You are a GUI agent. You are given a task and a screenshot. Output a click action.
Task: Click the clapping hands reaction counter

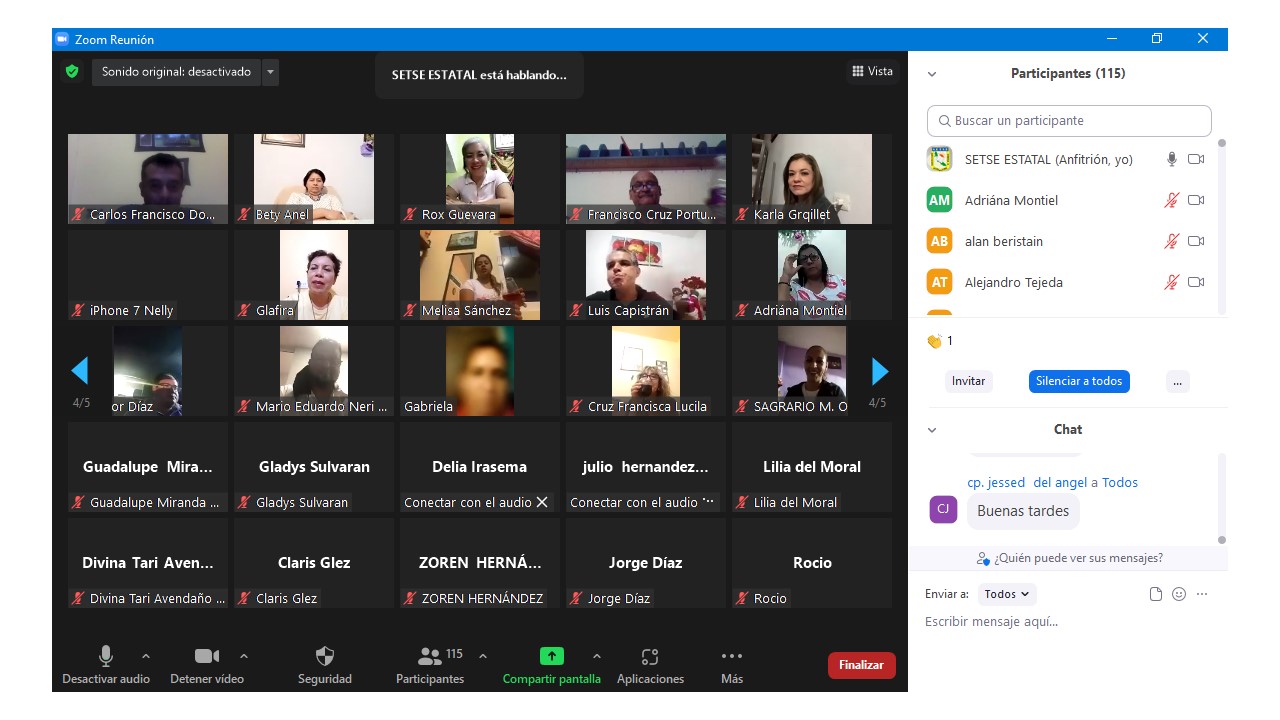tap(939, 341)
